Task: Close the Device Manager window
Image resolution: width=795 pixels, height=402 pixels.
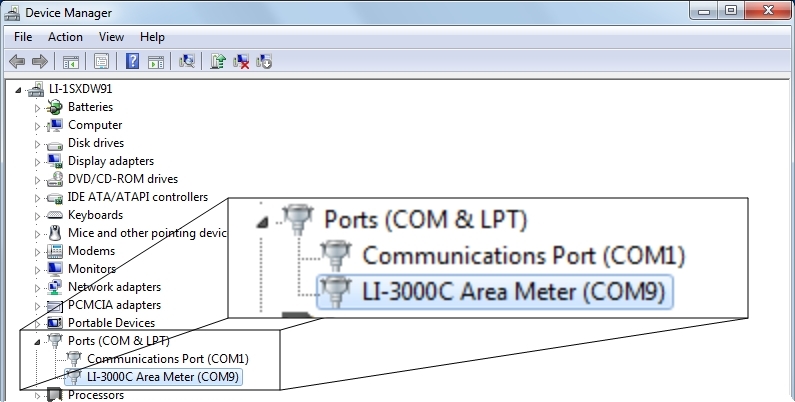Action: [x=768, y=11]
